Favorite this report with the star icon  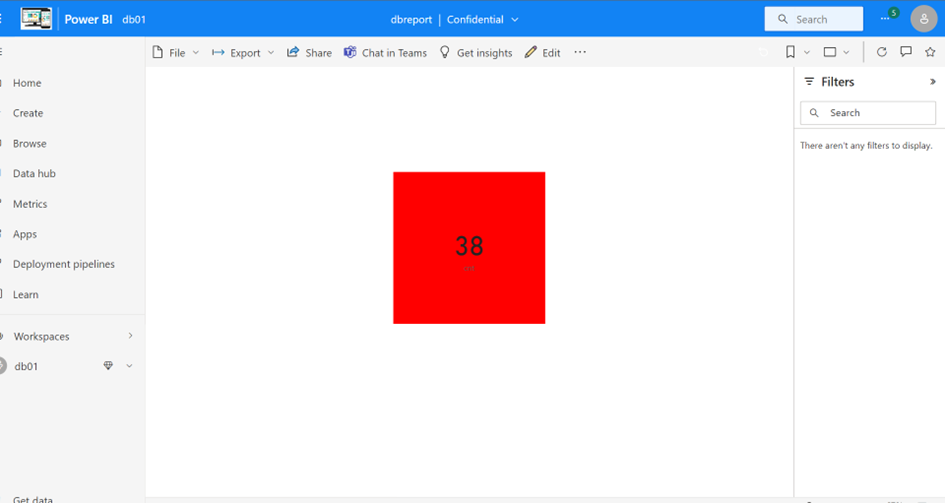(930, 53)
